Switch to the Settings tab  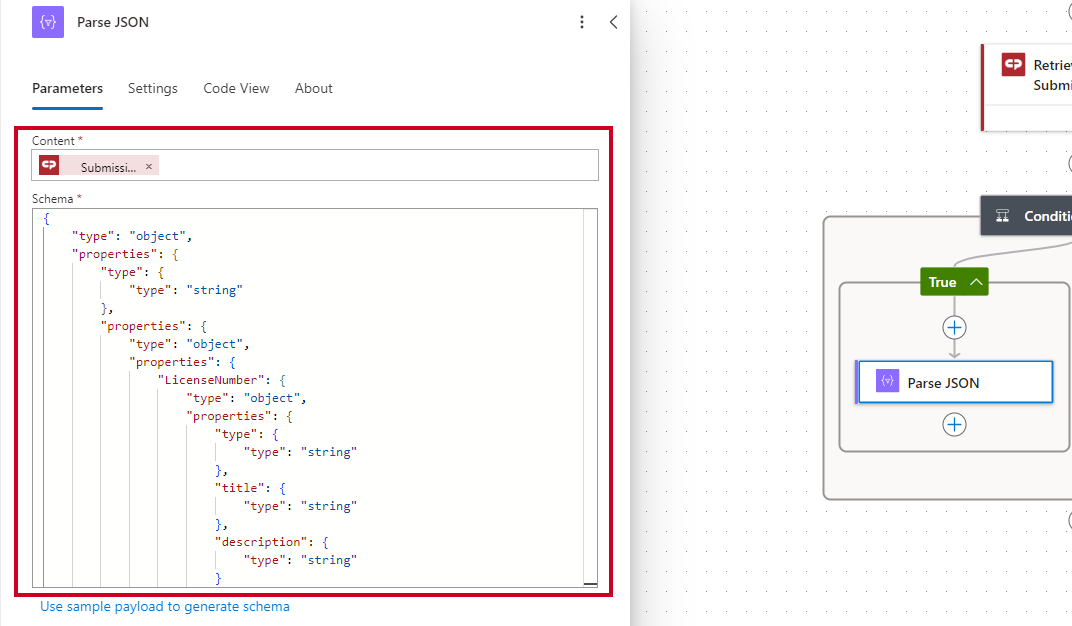152,88
